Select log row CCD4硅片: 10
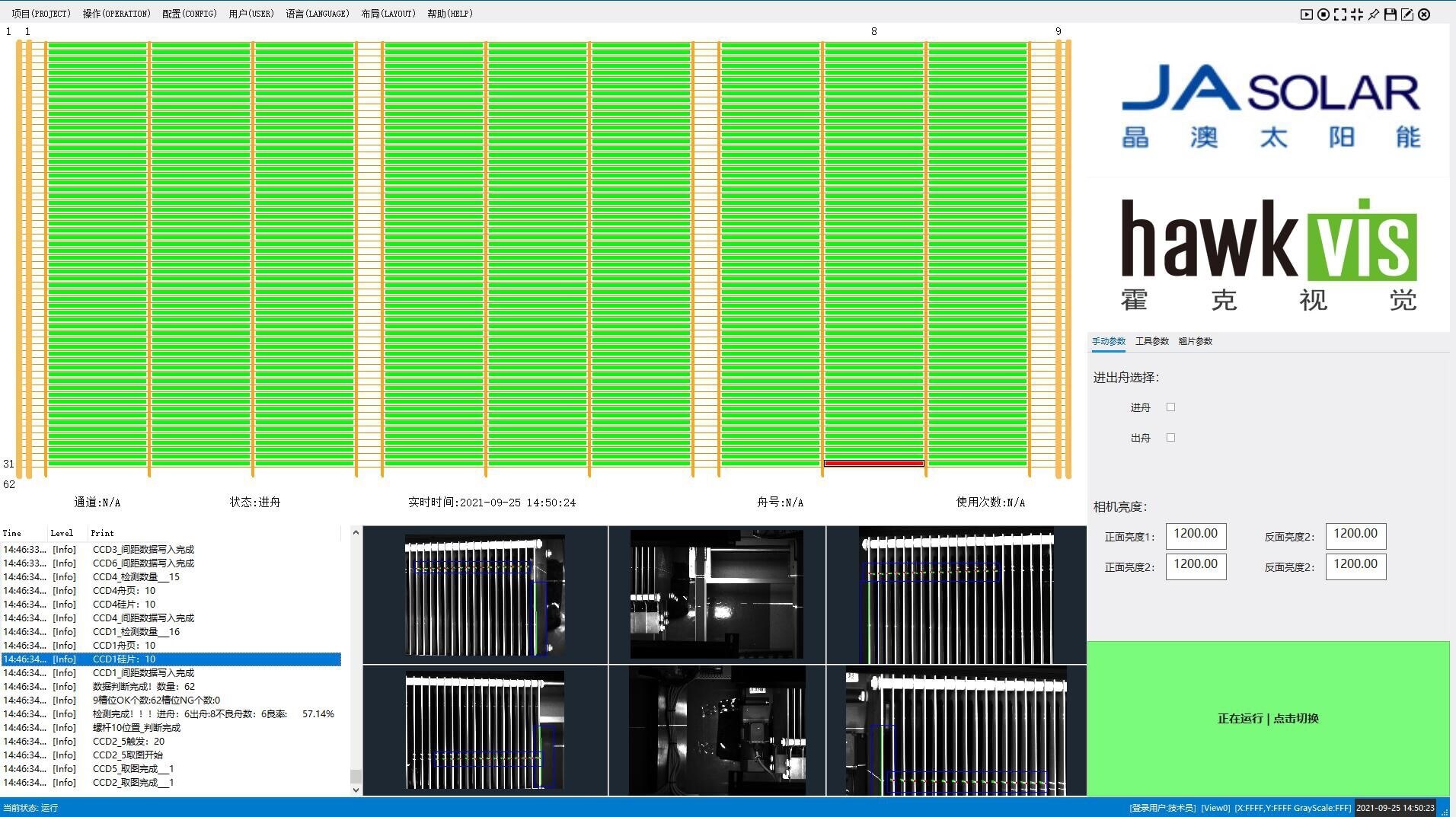This screenshot has width=1456, height=817. [171, 605]
